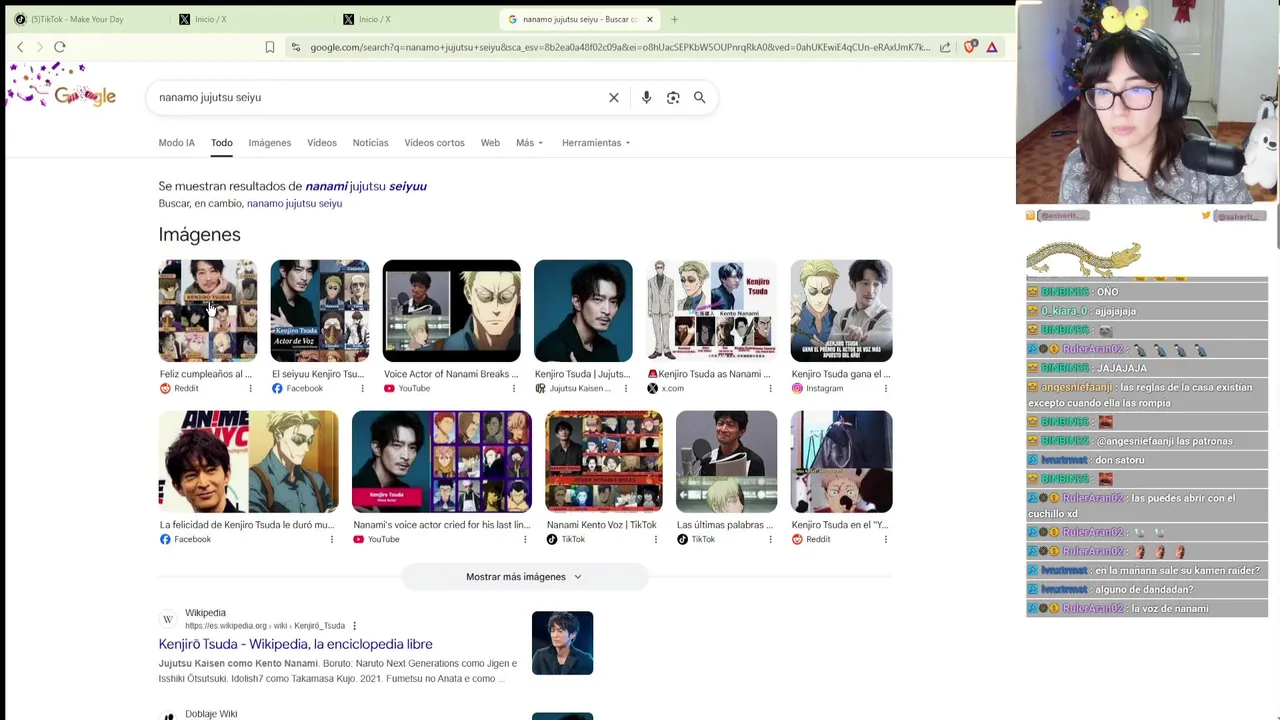This screenshot has width=1280, height=720.
Task: Open Brave Rewards triangle icon
Action: (992, 47)
